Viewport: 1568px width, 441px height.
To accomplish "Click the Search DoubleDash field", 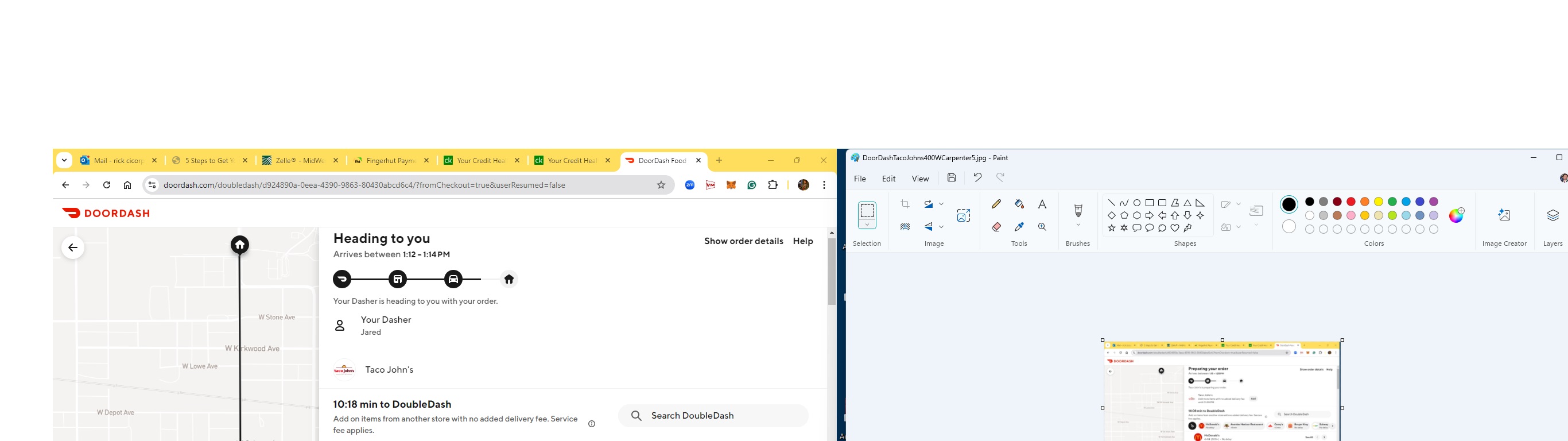I will pyautogui.click(x=713, y=416).
